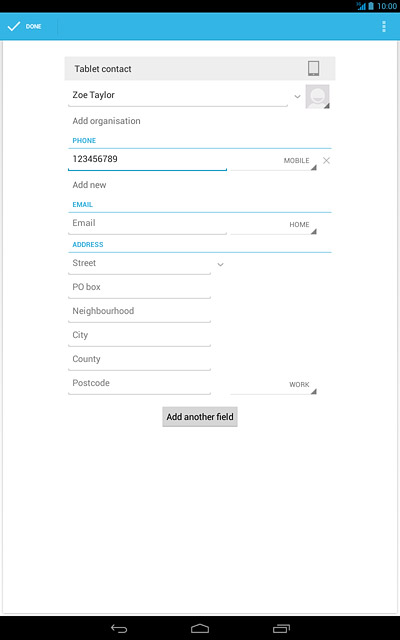Select the Email input field
The width and height of the screenshot is (400, 640).
point(147,224)
